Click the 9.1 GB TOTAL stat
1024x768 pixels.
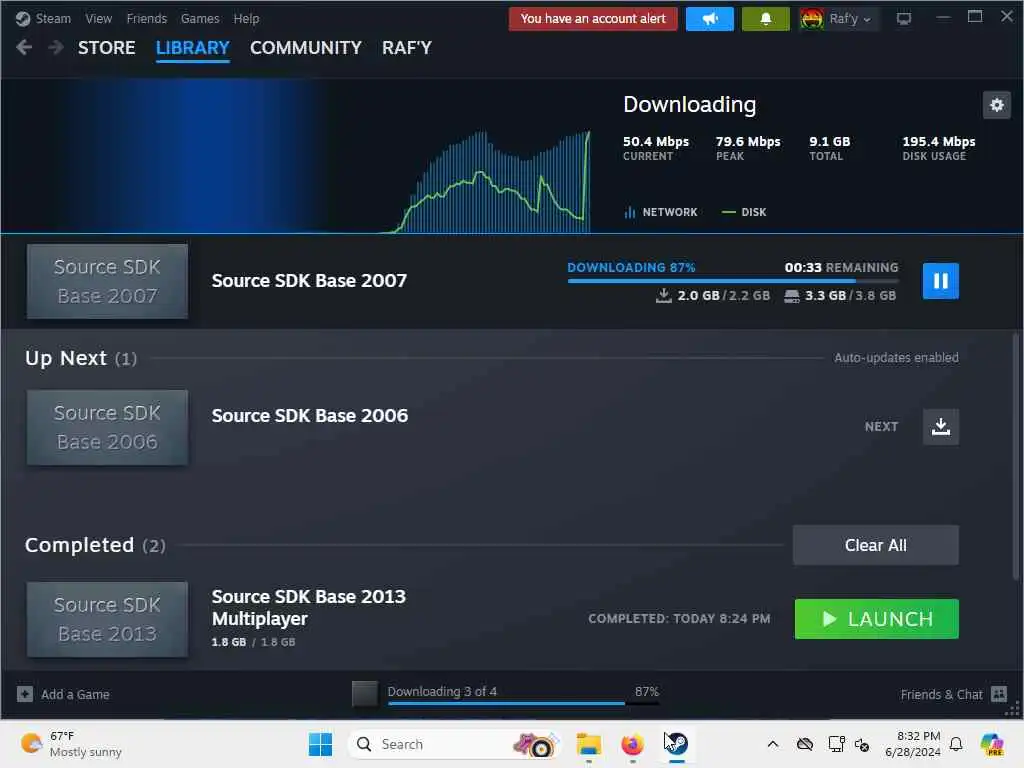point(829,148)
